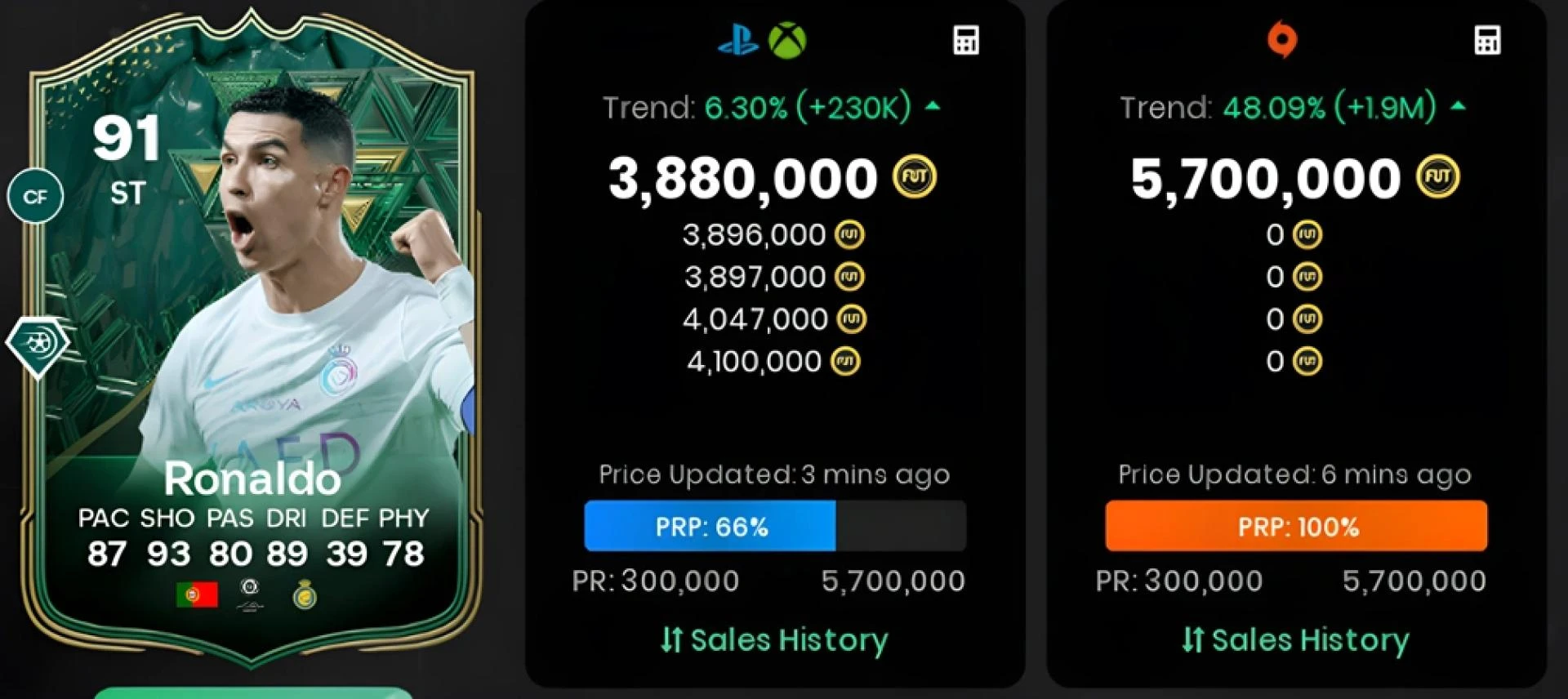Click the FUT coin beside 5,700,000
1568x699 pixels.
[1437, 177]
